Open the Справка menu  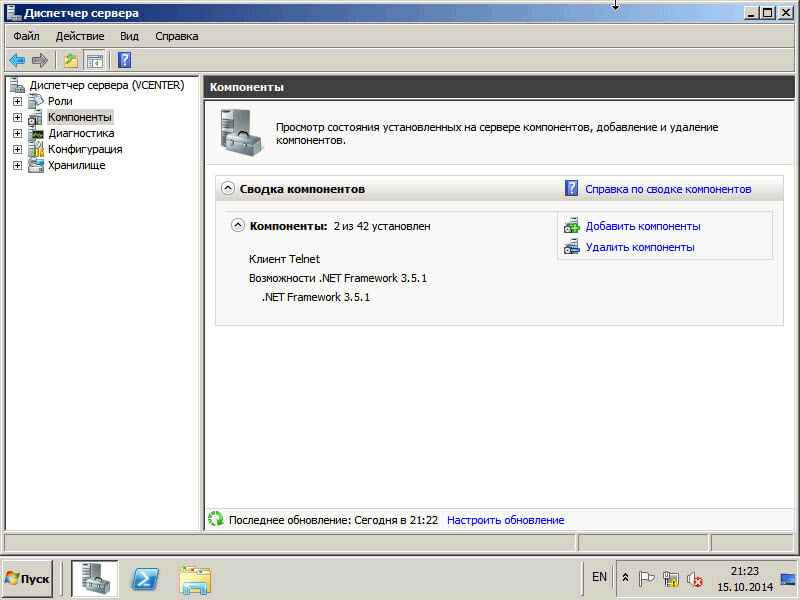177,36
